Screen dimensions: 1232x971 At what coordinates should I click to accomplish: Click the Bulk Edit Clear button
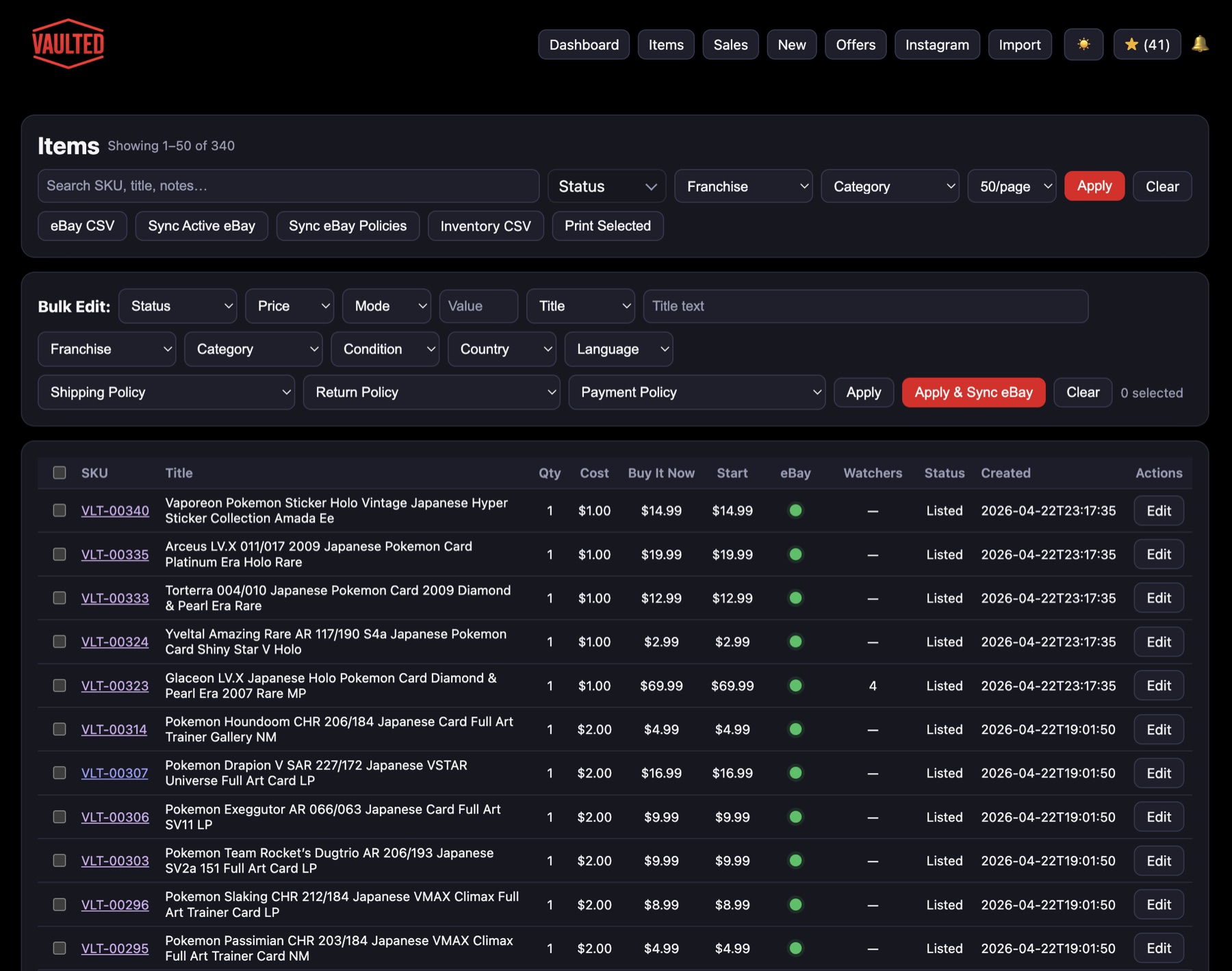point(1083,392)
